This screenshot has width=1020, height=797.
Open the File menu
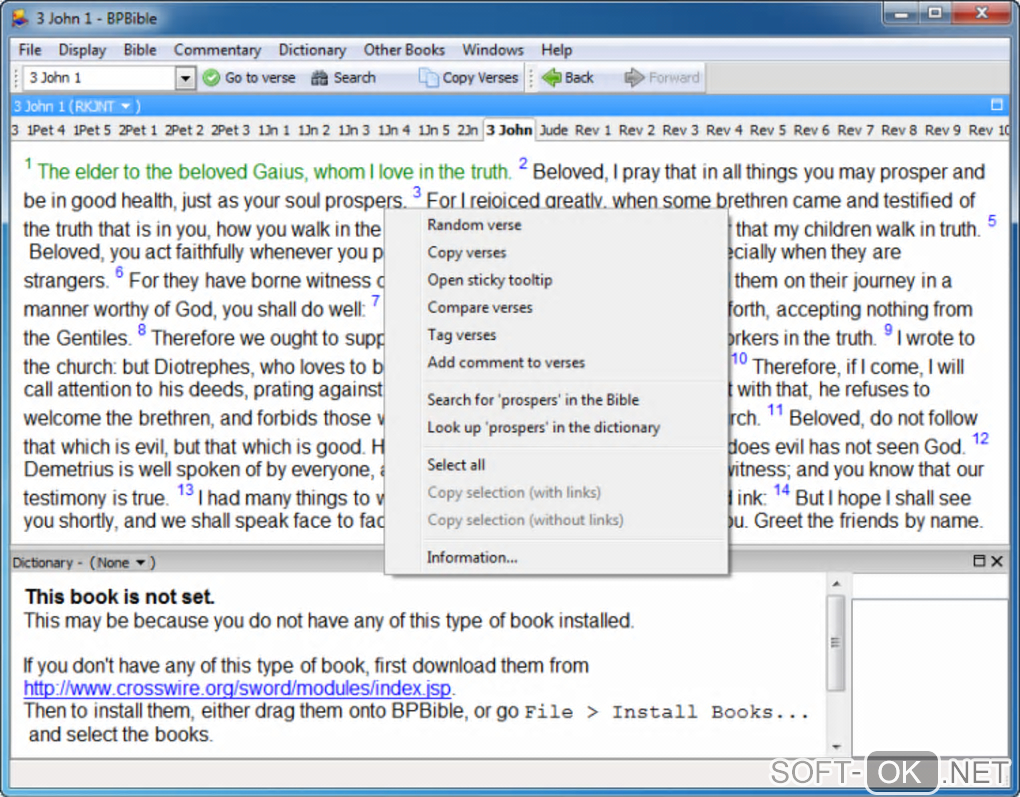click(x=30, y=50)
